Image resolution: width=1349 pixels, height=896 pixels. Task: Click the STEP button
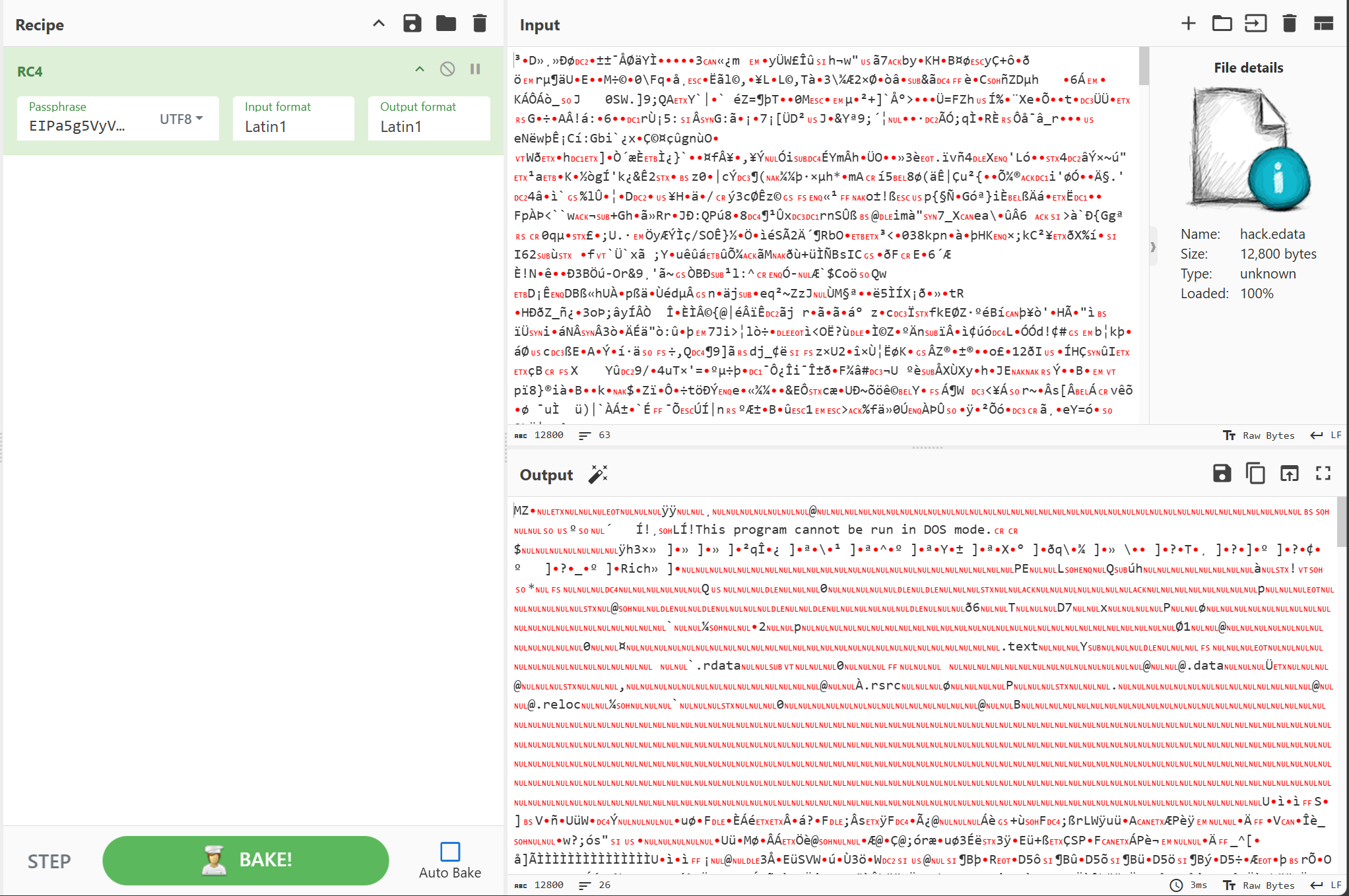click(x=49, y=861)
